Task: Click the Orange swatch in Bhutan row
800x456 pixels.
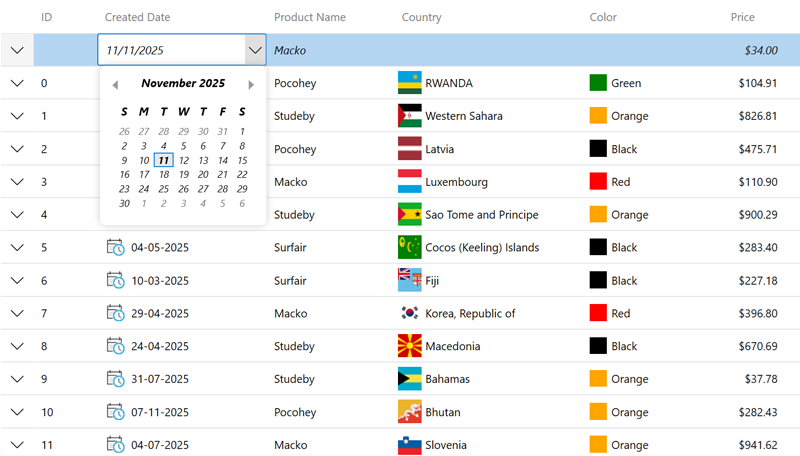Action: tap(598, 412)
